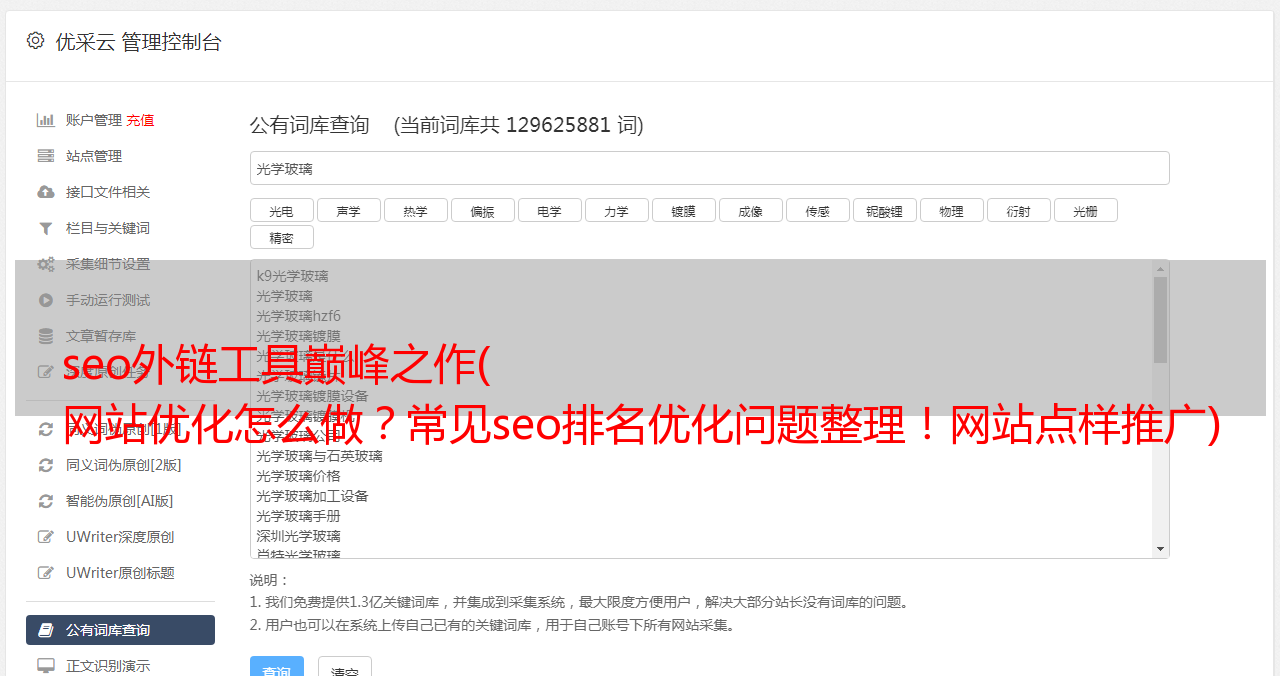Select the 热学 tag button
This screenshot has width=1280, height=676.
pyautogui.click(x=415, y=210)
